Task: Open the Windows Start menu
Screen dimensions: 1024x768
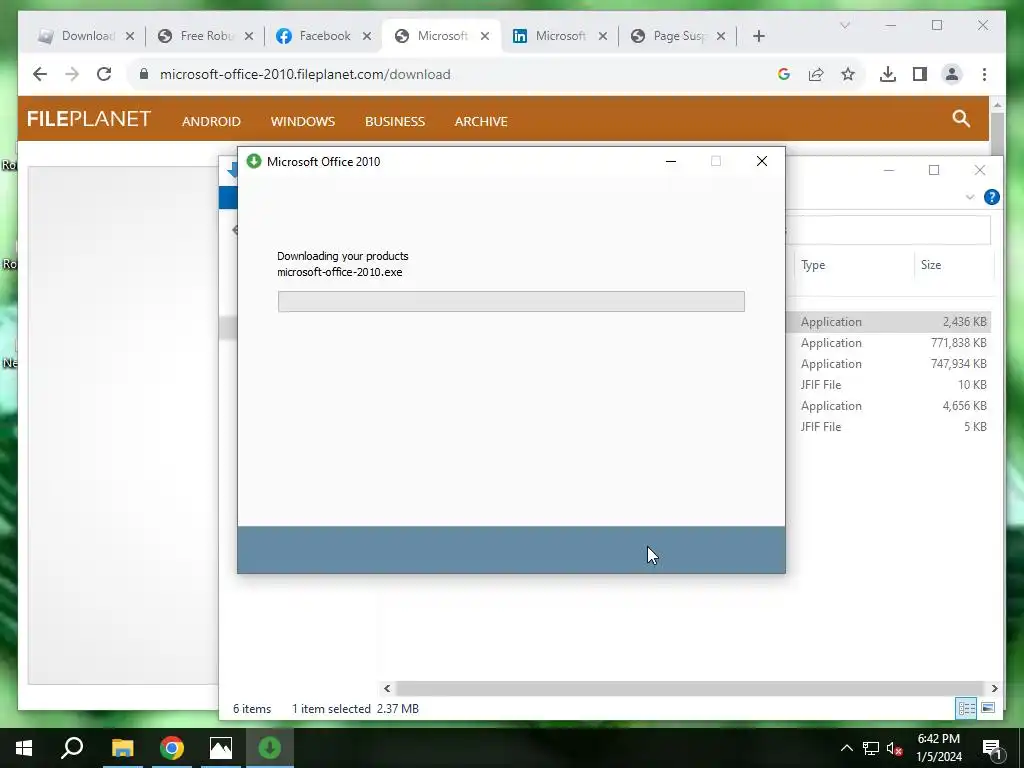Action: click(x=24, y=748)
